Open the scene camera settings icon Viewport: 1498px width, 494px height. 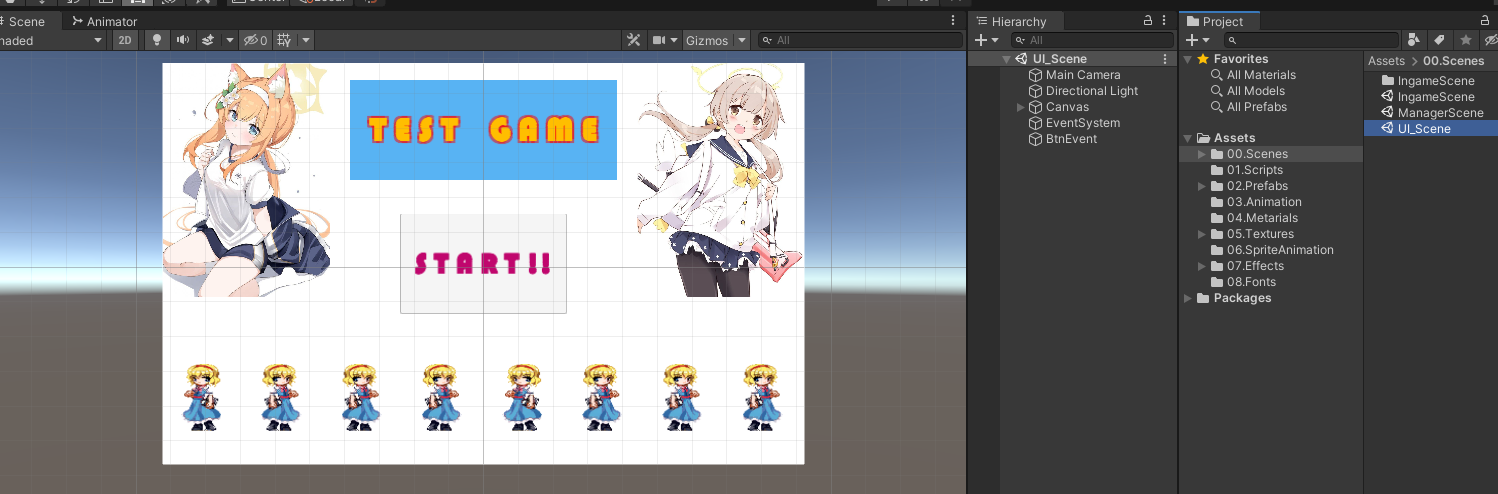(659, 40)
